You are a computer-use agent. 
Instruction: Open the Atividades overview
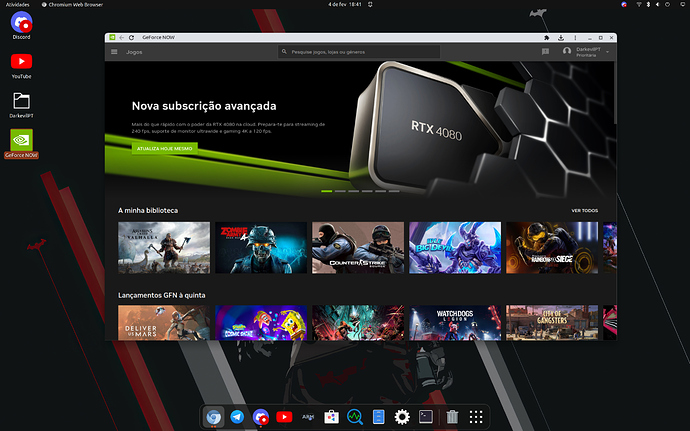pyautogui.click(x=17, y=4)
